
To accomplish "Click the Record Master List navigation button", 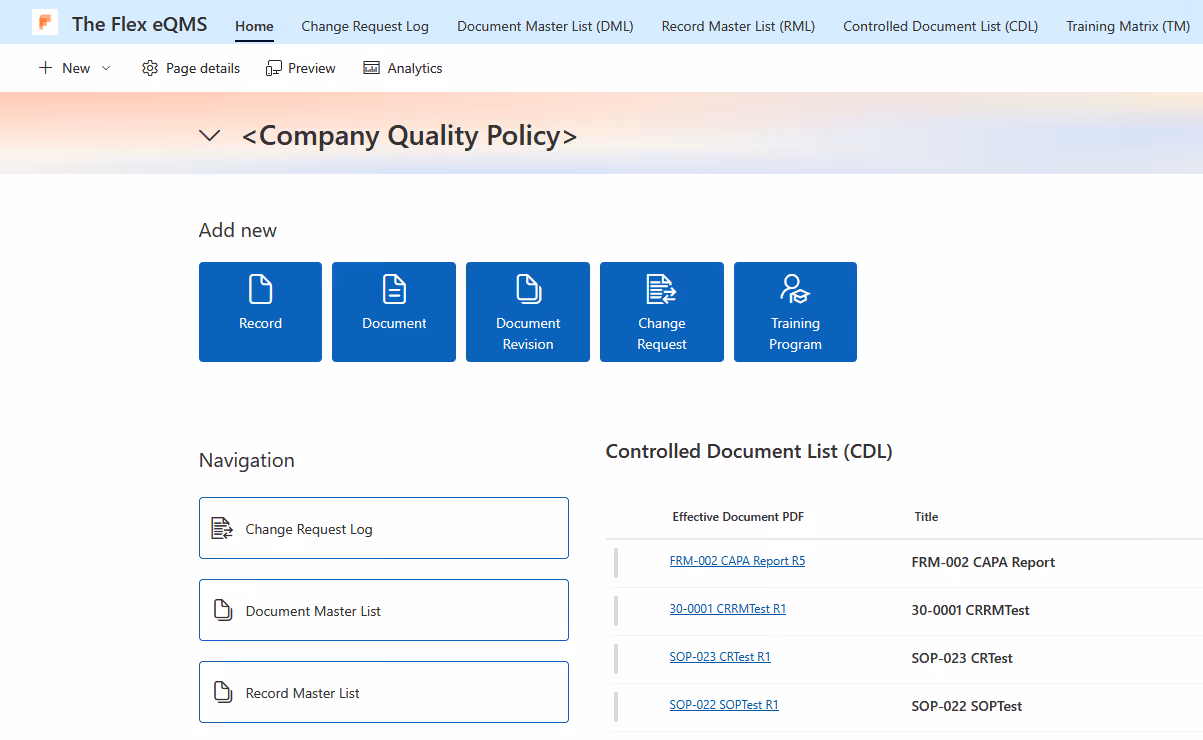I will [384, 691].
